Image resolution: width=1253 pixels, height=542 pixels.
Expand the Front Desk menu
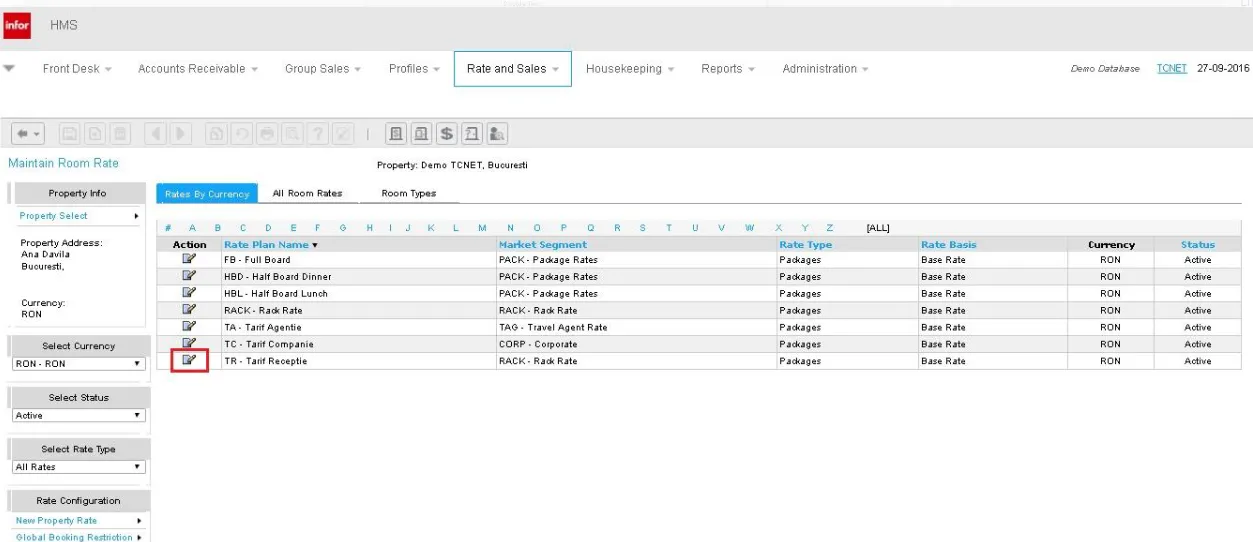pyautogui.click(x=76, y=69)
